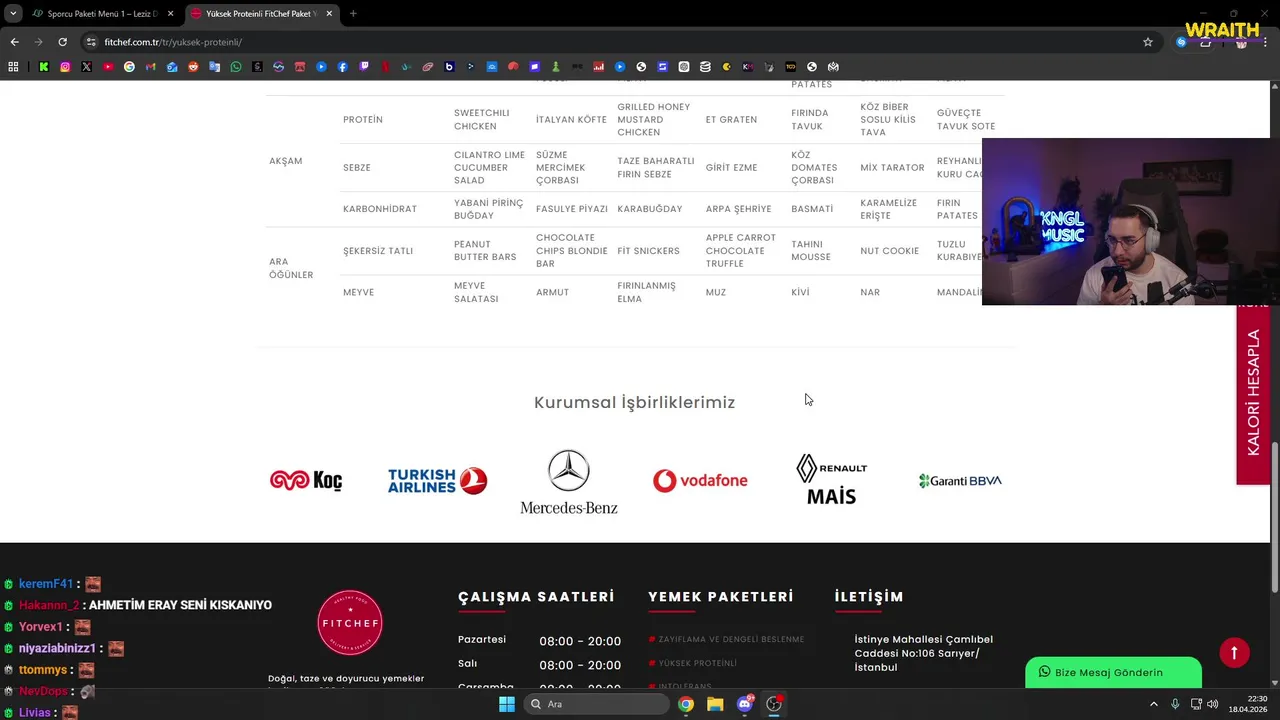The width and height of the screenshot is (1280, 720).
Task: Close the Yüksek Proteinli FitChef tab
Action: pyautogui.click(x=330, y=14)
